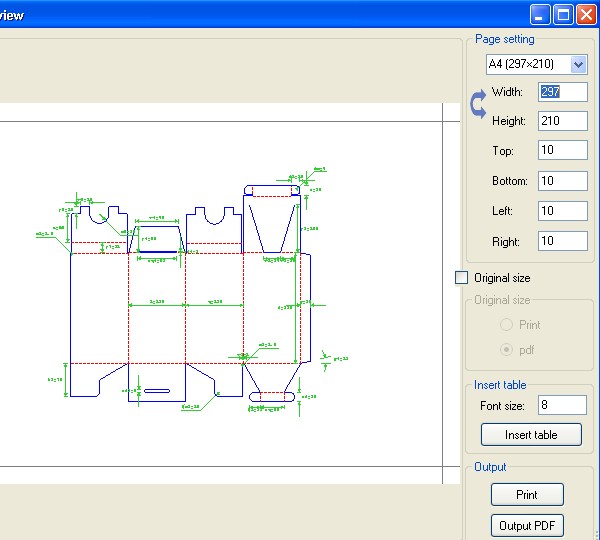The height and width of the screenshot is (540, 600).
Task: Swap width and height with rotate arrow icon
Action: 478,104
